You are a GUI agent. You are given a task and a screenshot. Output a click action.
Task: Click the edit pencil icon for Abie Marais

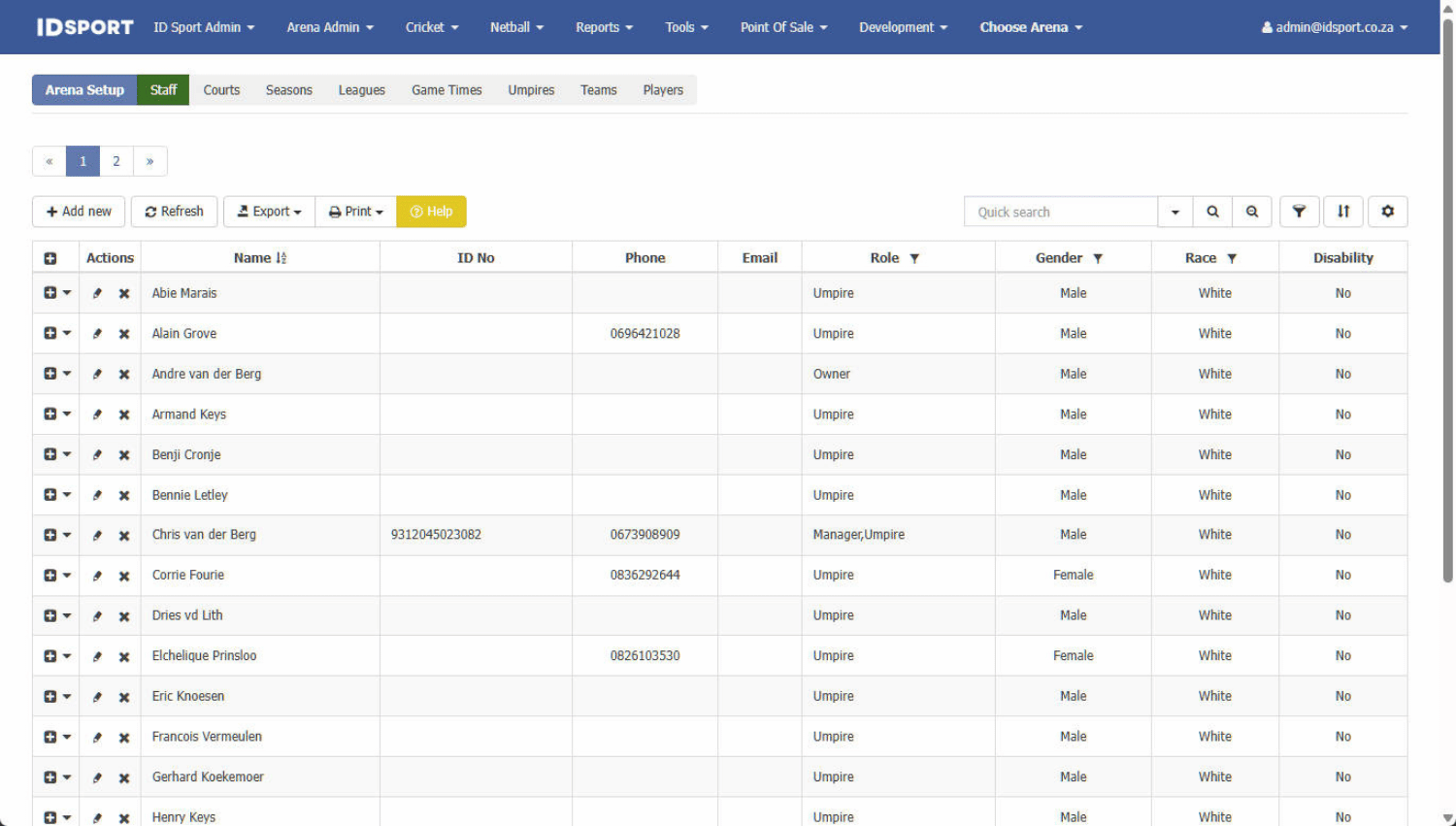(97, 293)
